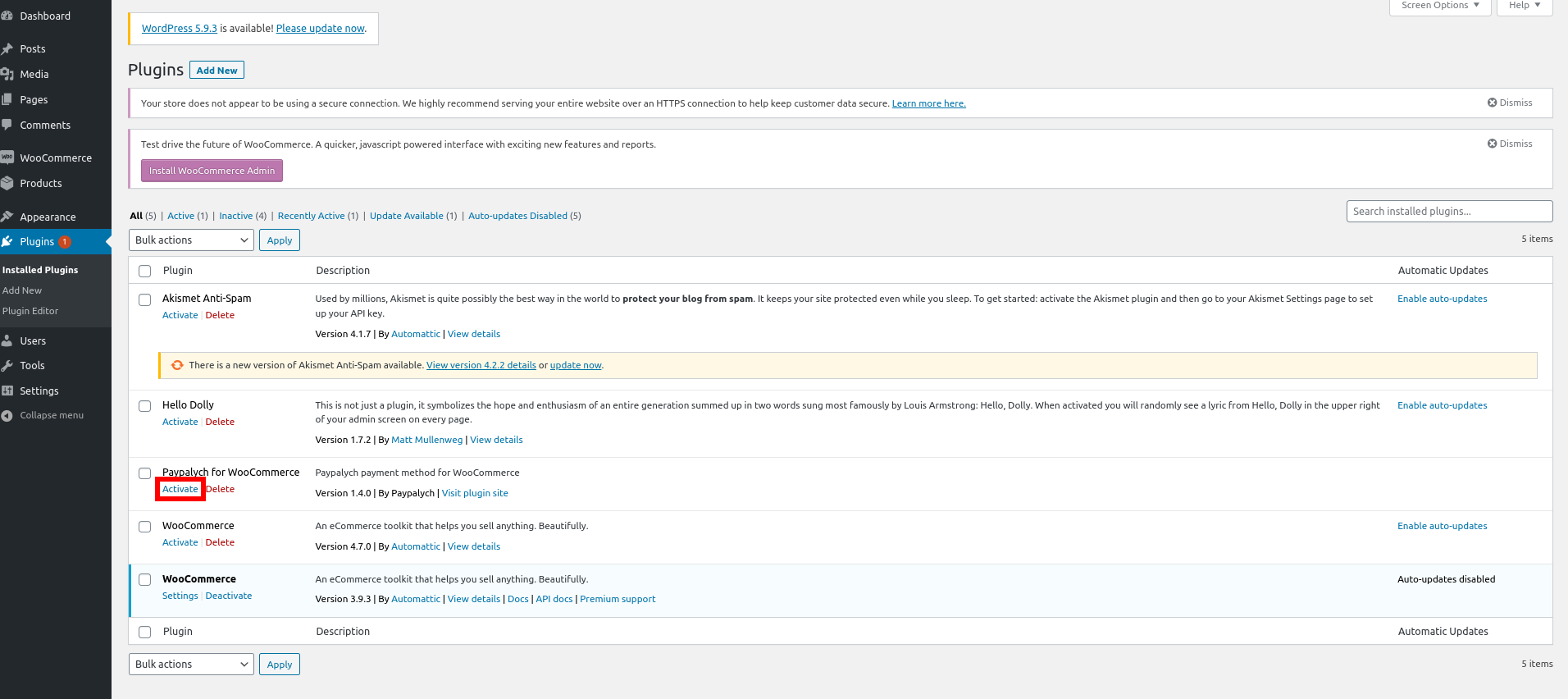Click View version 4.2.2 details link
The width and height of the screenshot is (1568, 699).
pos(481,365)
